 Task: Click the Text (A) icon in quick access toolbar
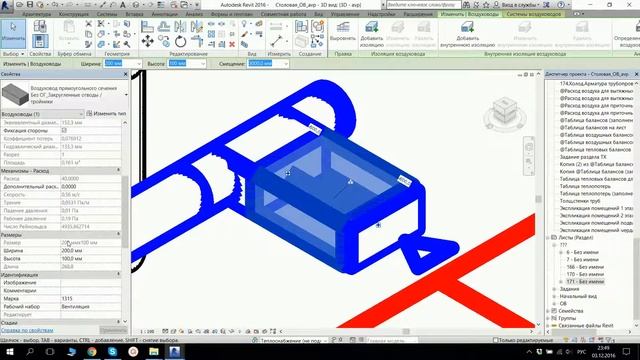122,5
